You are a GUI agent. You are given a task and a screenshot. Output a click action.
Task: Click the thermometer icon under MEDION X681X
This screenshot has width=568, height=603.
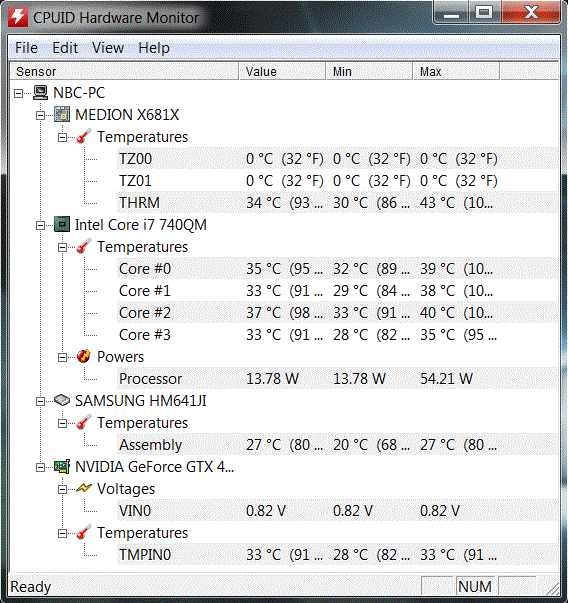point(83,137)
